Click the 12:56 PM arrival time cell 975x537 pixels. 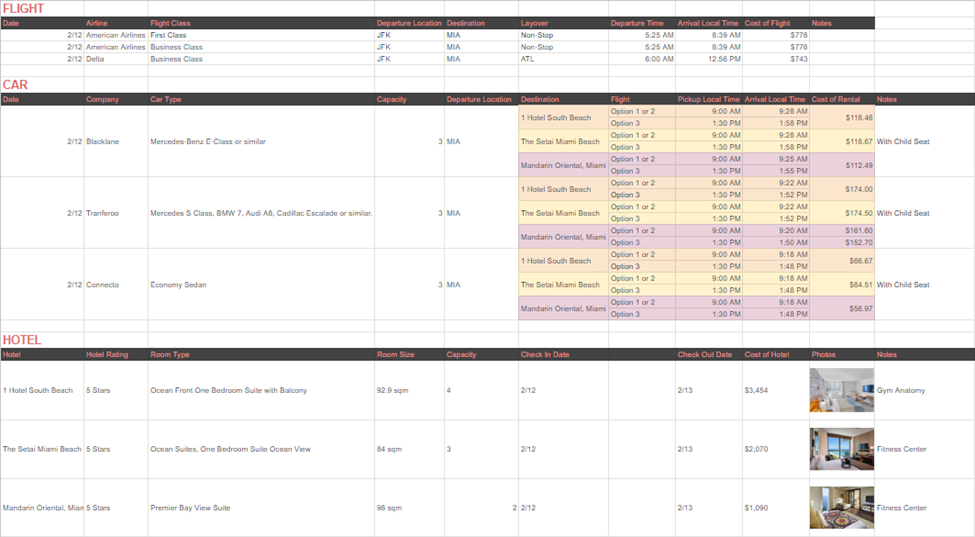point(709,59)
